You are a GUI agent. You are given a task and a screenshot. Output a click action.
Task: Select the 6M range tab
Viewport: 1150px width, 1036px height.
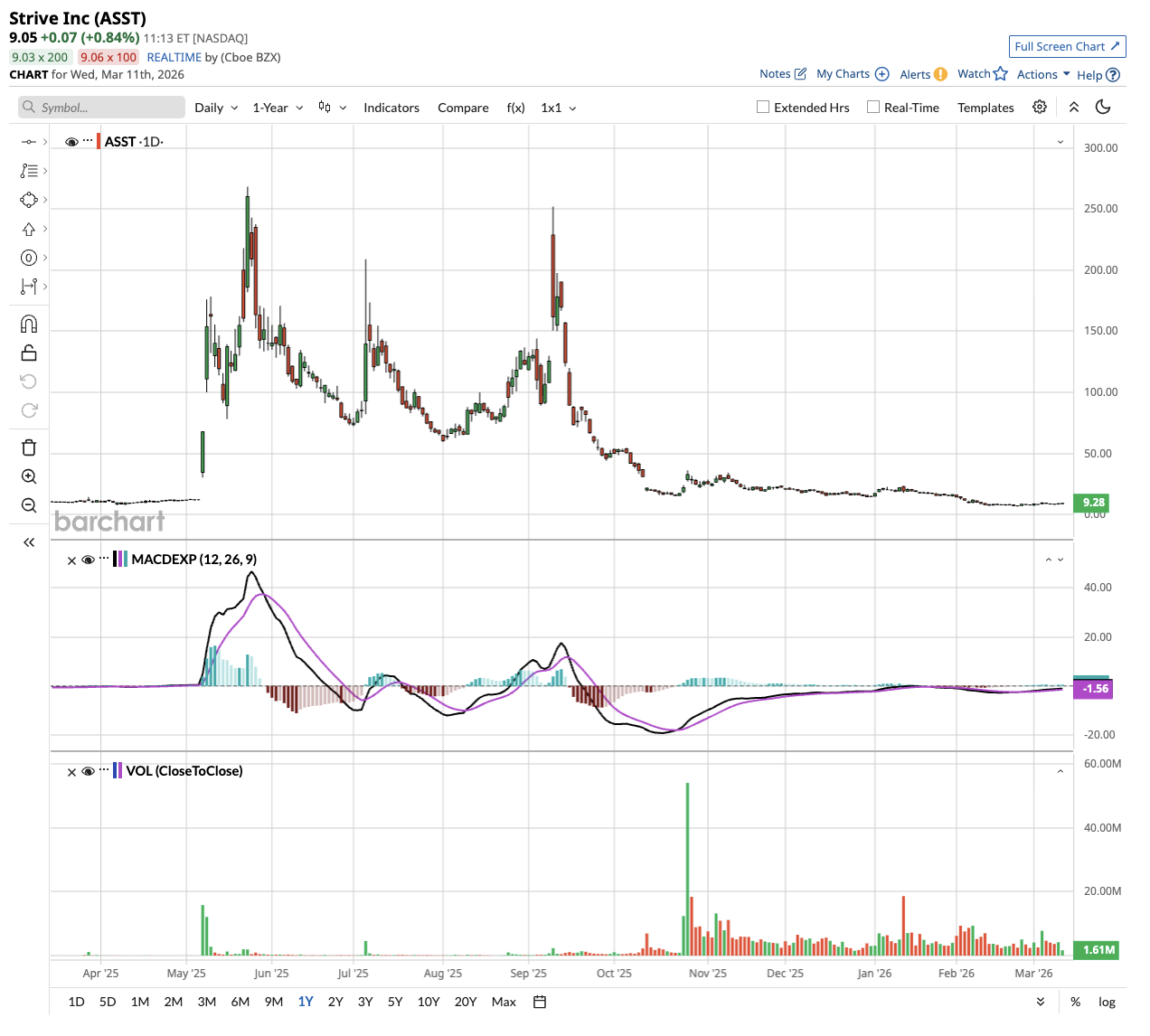pos(240,1002)
